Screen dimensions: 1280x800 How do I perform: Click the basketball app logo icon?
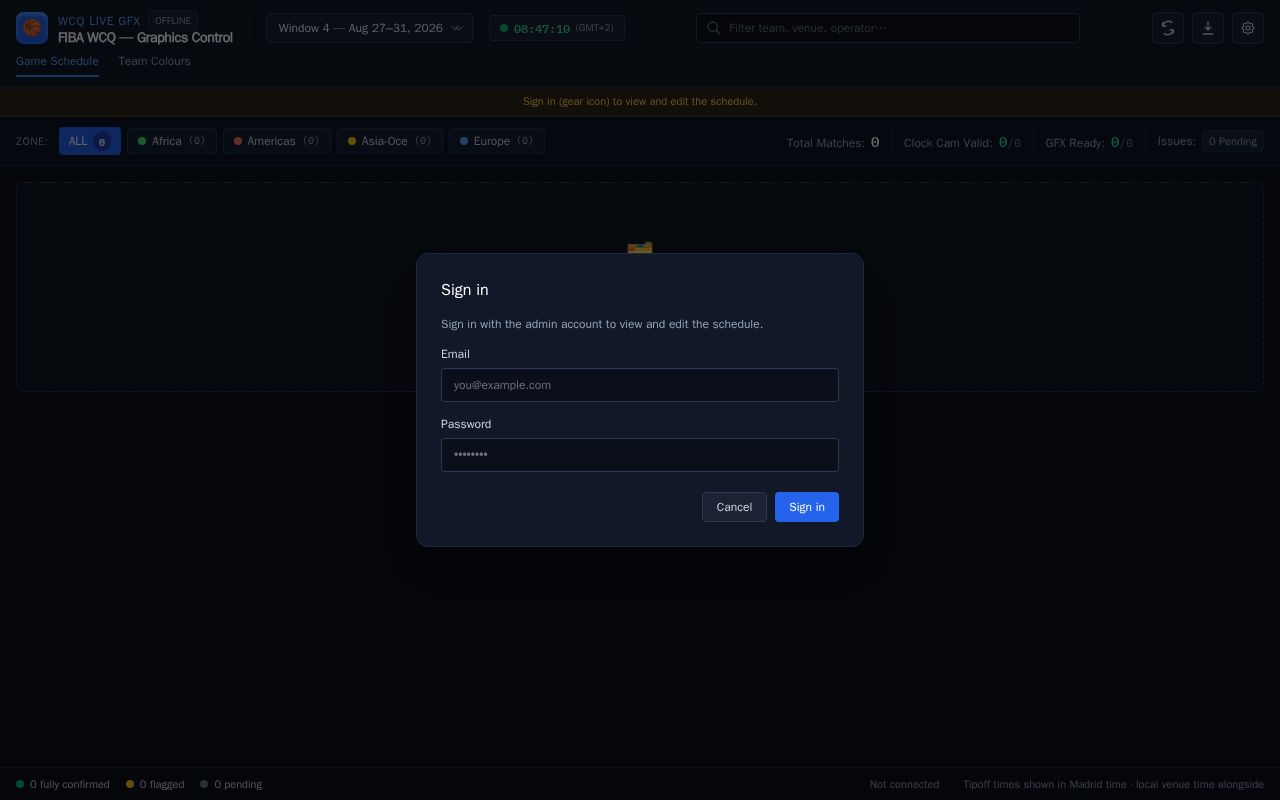click(32, 28)
